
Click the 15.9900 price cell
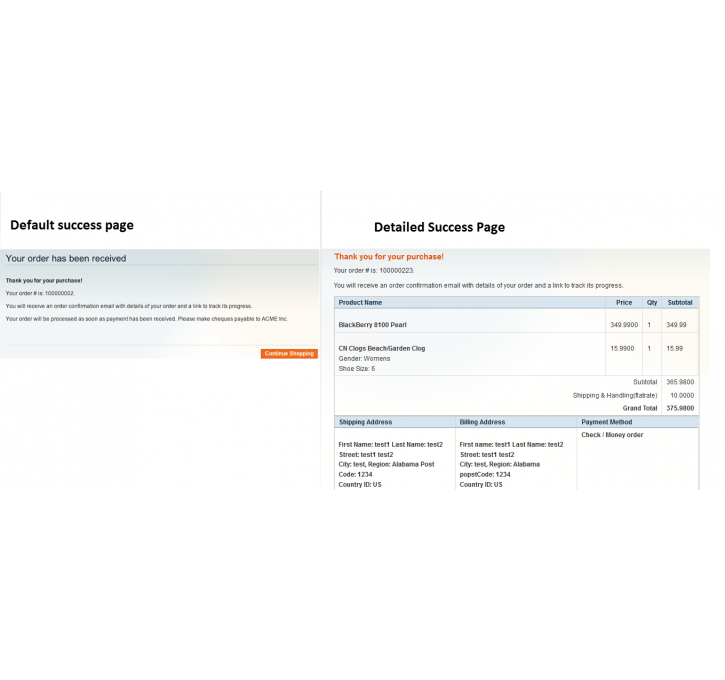pos(622,349)
